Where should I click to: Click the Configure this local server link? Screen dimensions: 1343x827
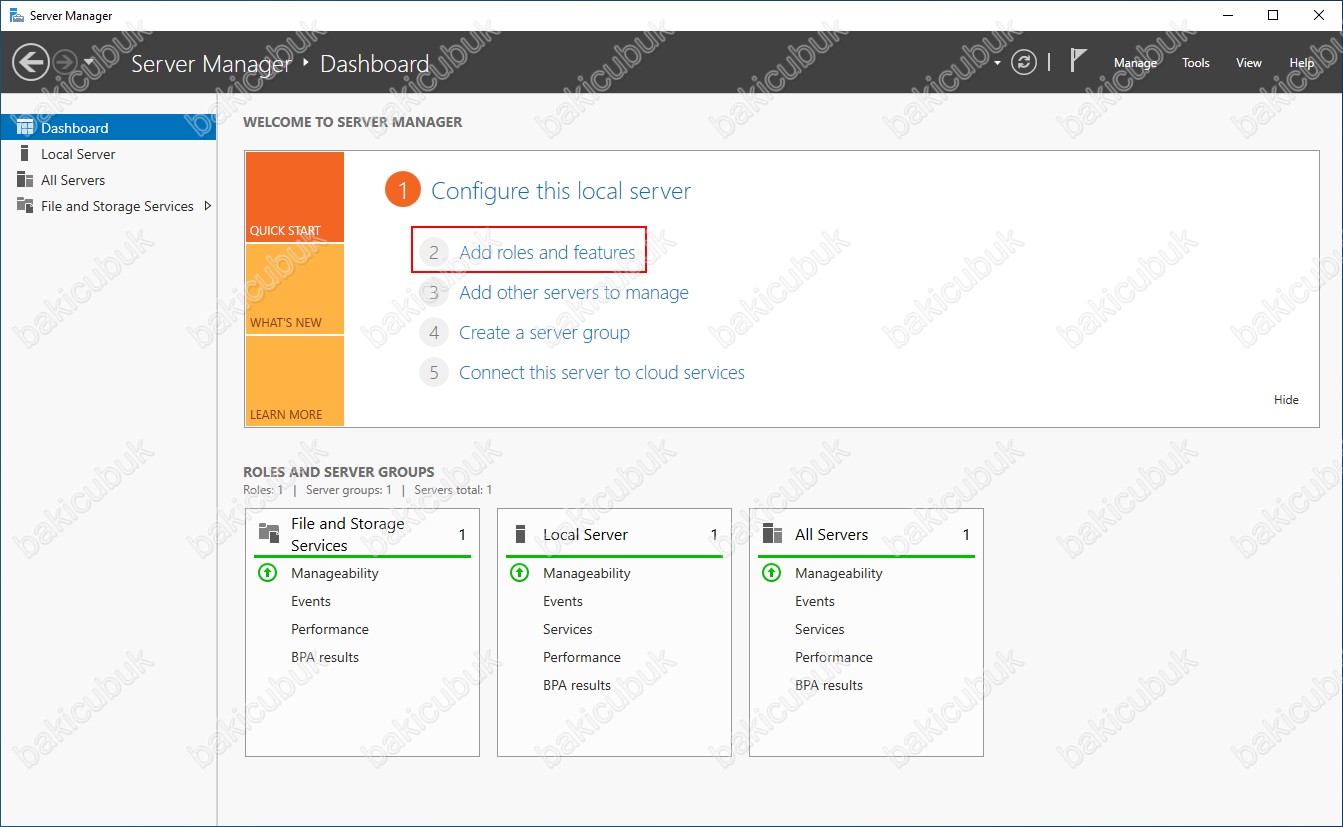(561, 191)
